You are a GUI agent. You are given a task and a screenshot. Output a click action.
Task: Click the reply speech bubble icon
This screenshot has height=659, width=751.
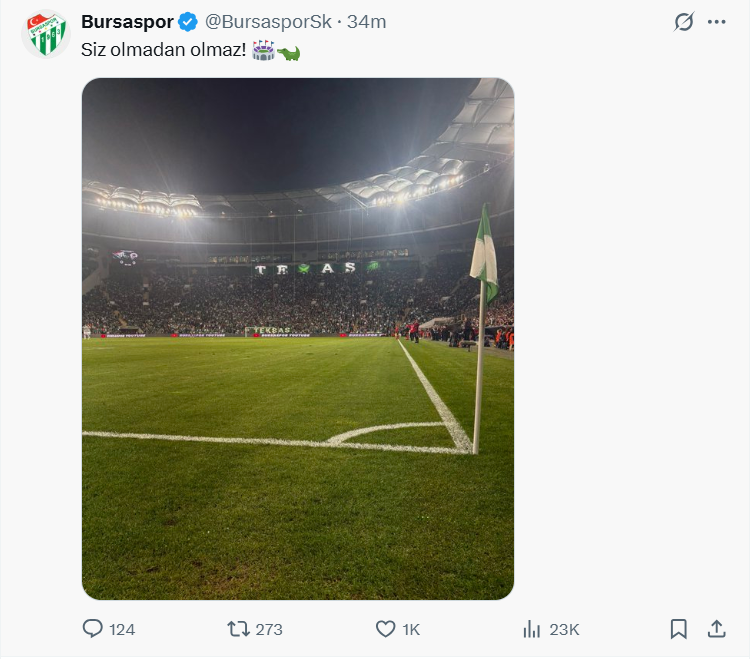click(93, 629)
